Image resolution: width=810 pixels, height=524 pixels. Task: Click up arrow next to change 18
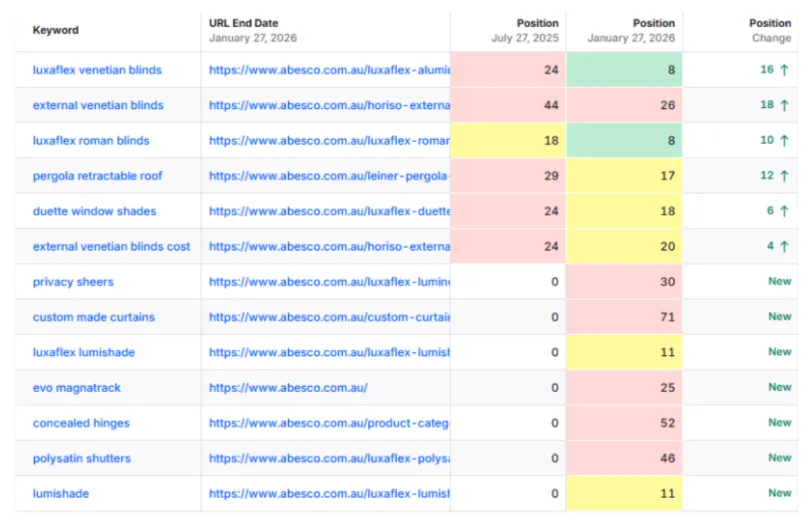coord(784,105)
